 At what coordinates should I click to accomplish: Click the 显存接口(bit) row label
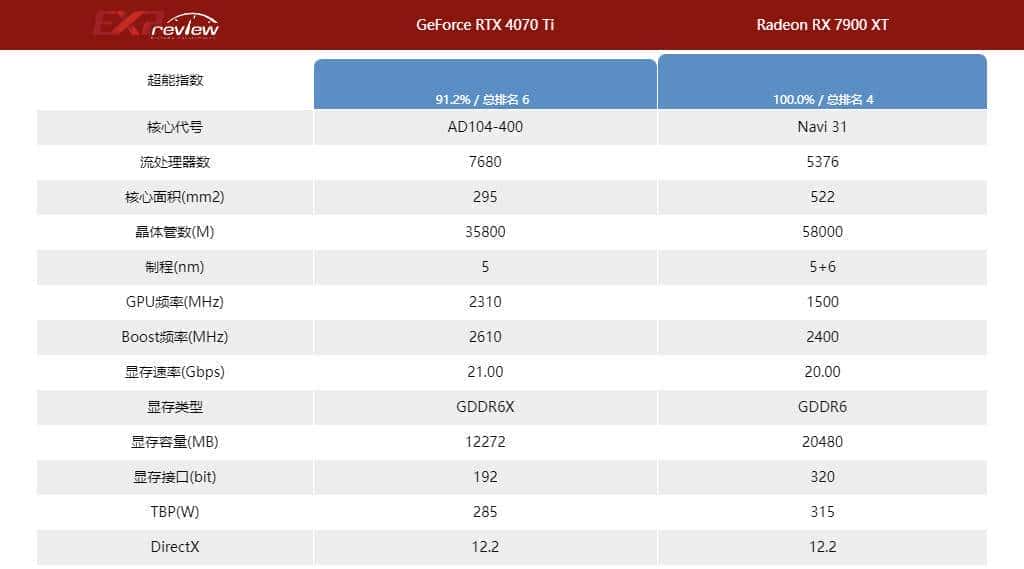(x=175, y=477)
